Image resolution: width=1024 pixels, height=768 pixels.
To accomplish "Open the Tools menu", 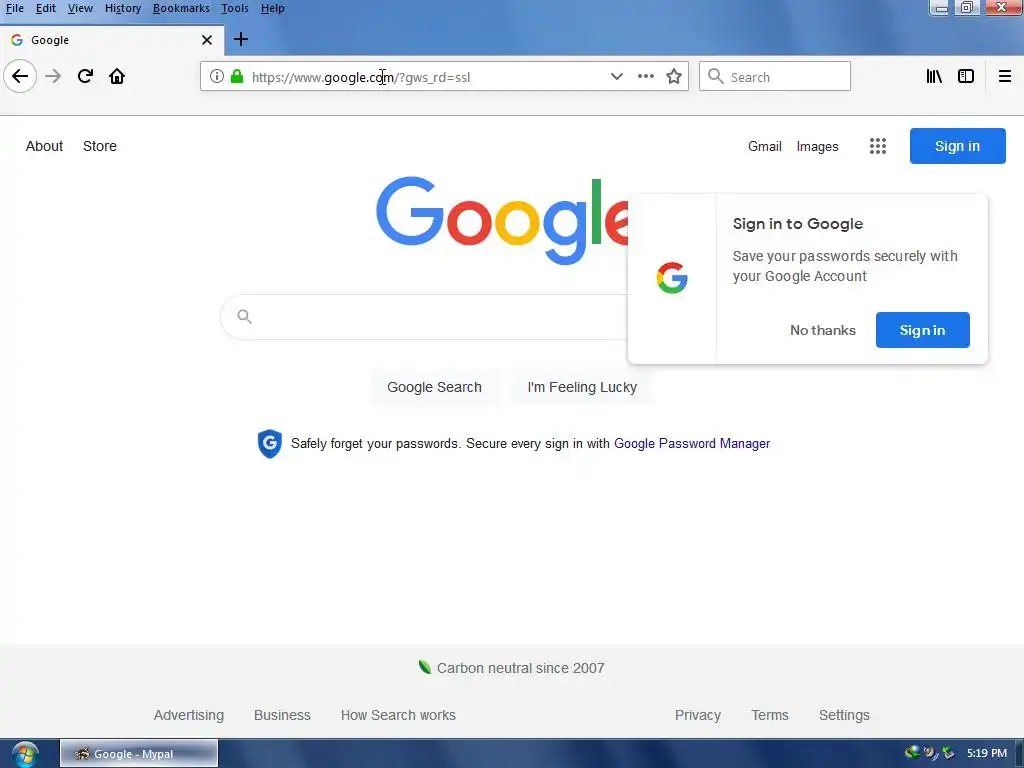I will (235, 8).
